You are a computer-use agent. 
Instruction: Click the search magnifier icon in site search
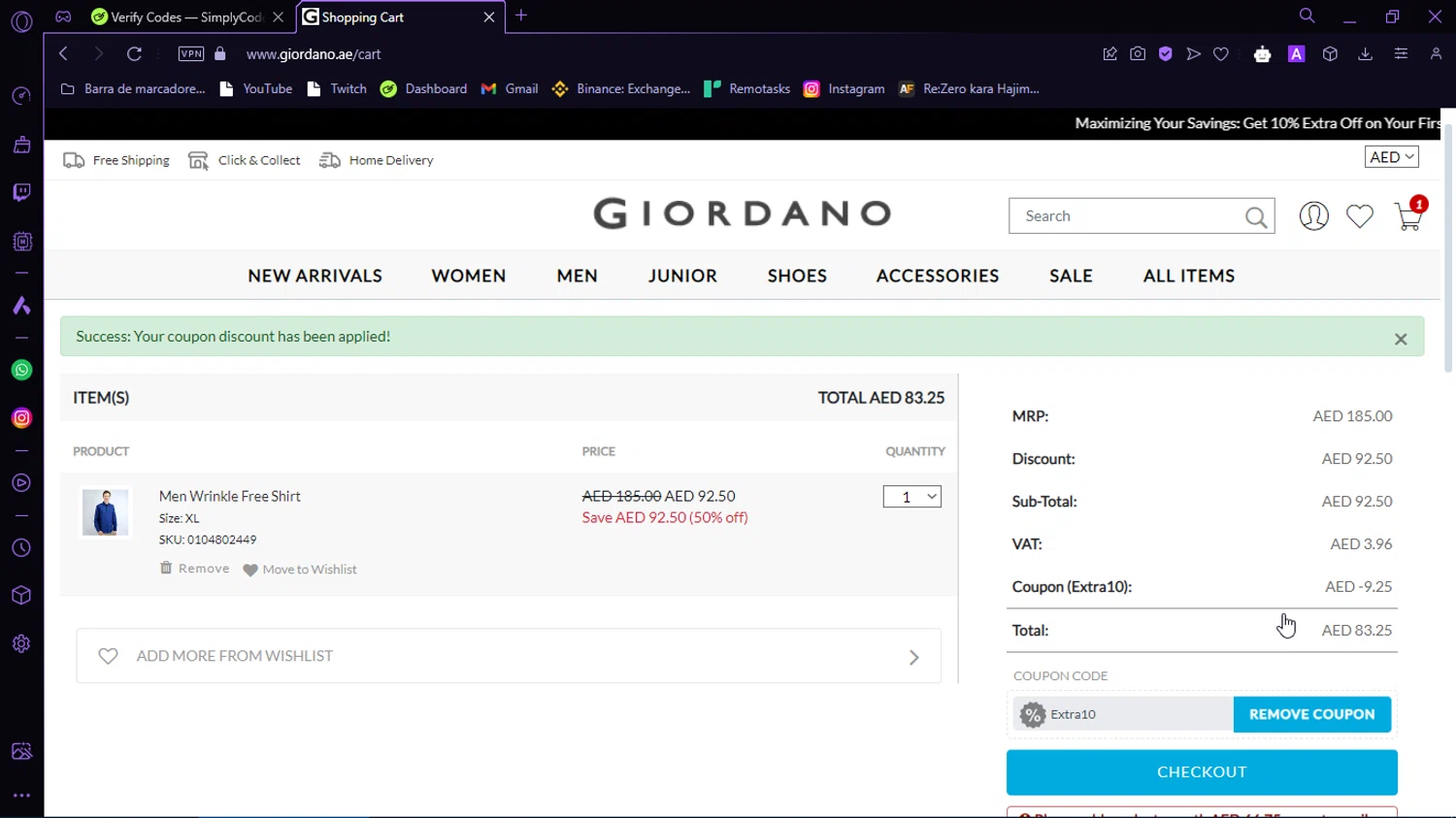tap(1256, 217)
